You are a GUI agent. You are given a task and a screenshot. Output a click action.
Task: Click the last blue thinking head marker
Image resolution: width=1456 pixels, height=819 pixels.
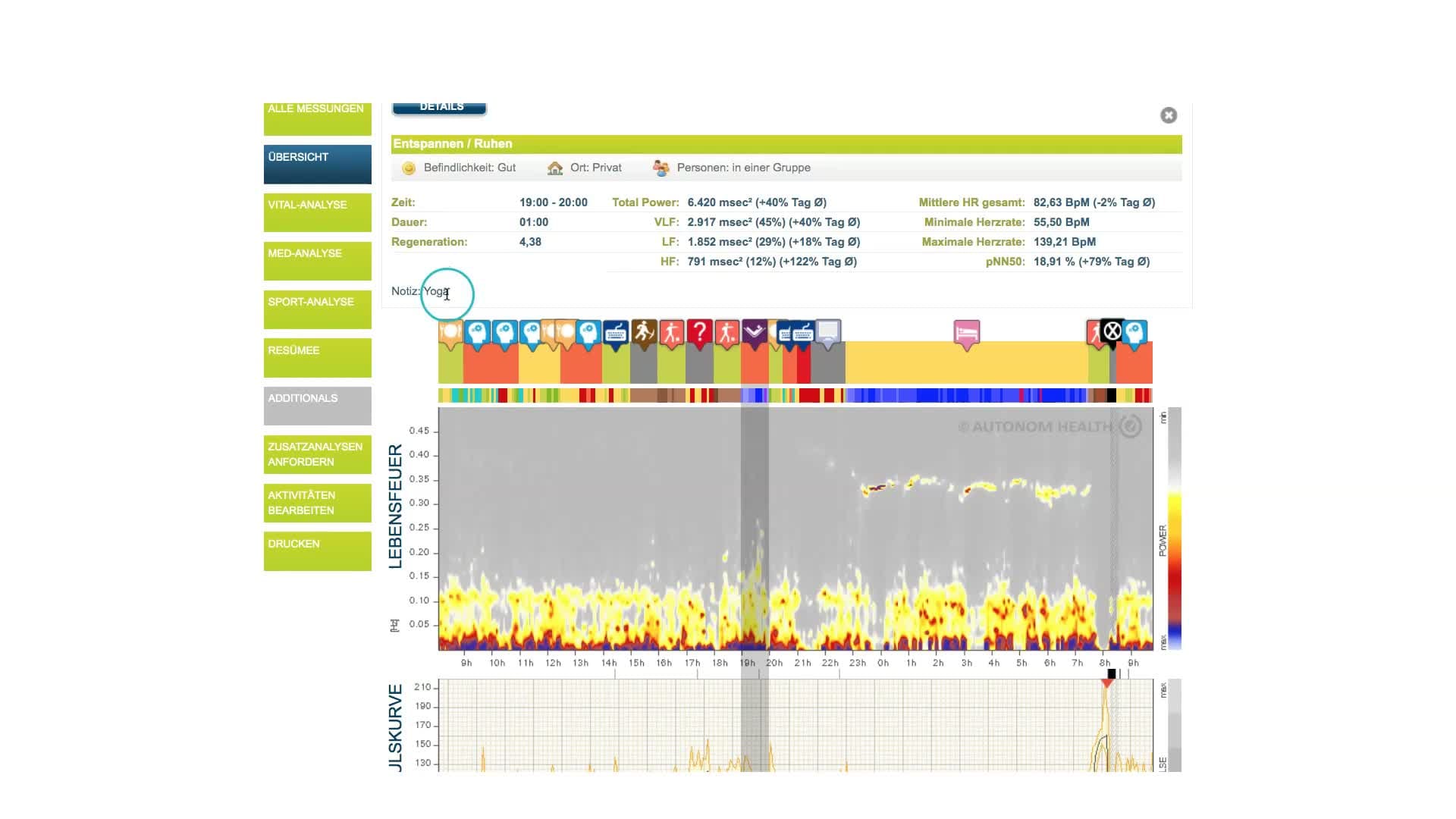pyautogui.click(x=1134, y=332)
